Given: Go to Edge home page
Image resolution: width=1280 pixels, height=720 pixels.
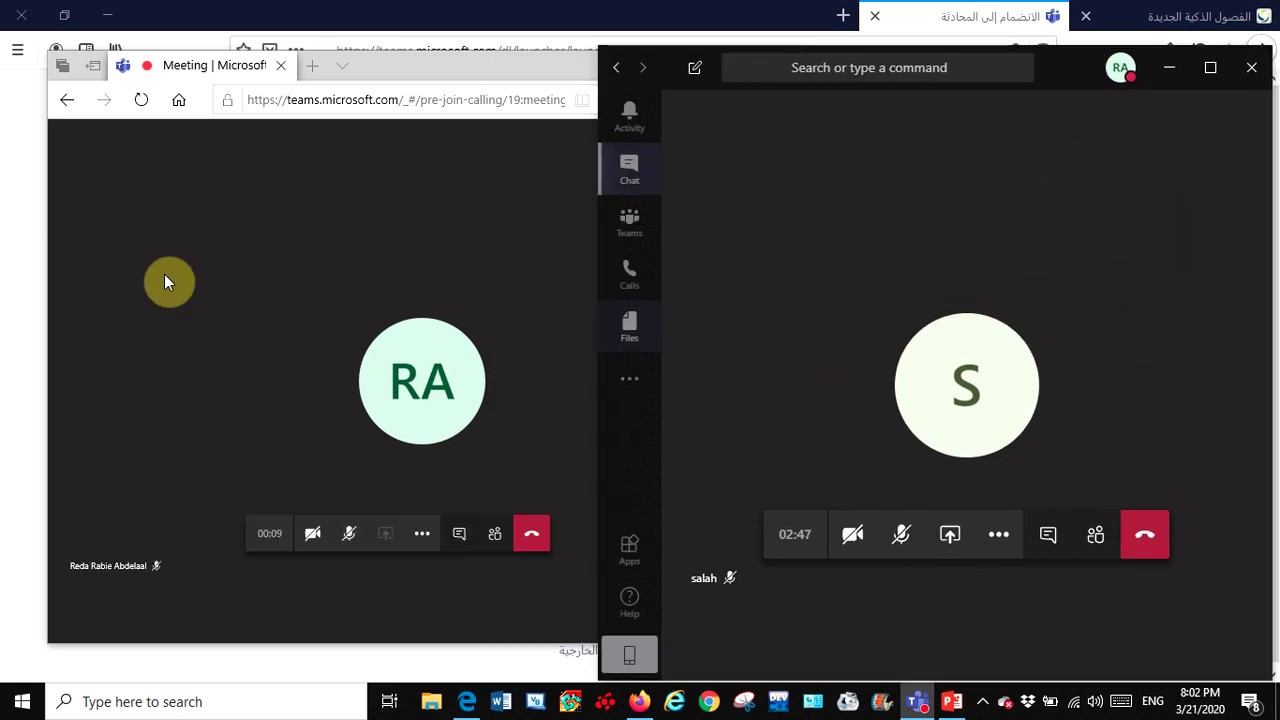Looking at the screenshot, I should point(179,100).
